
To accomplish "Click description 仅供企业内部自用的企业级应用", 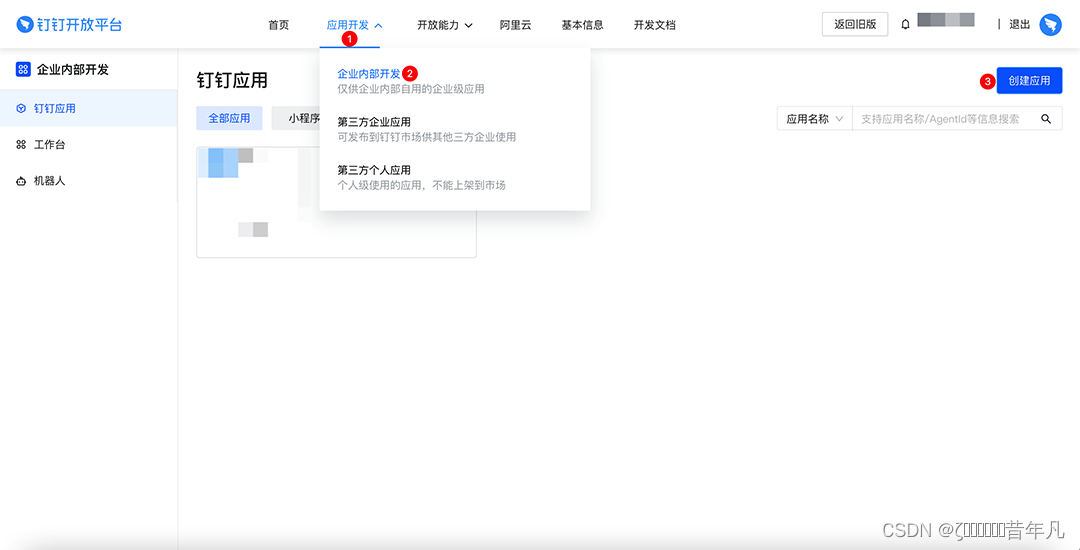I will tap(411, 89).
